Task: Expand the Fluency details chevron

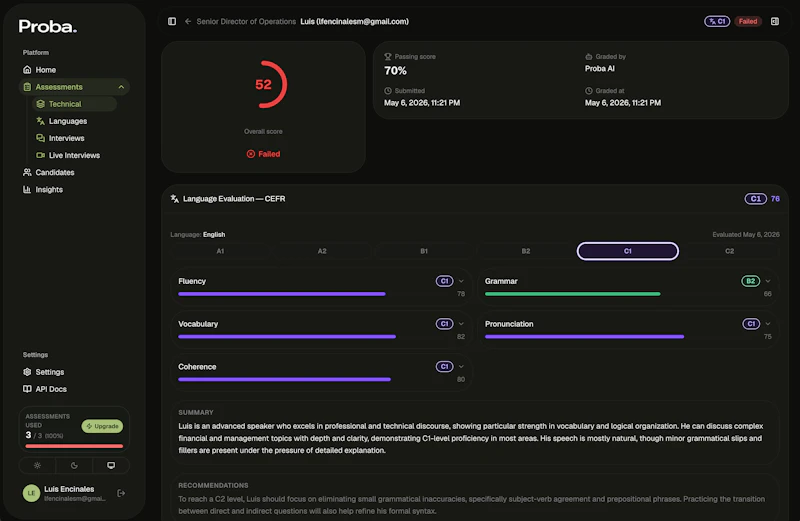Action: point(461,281)
